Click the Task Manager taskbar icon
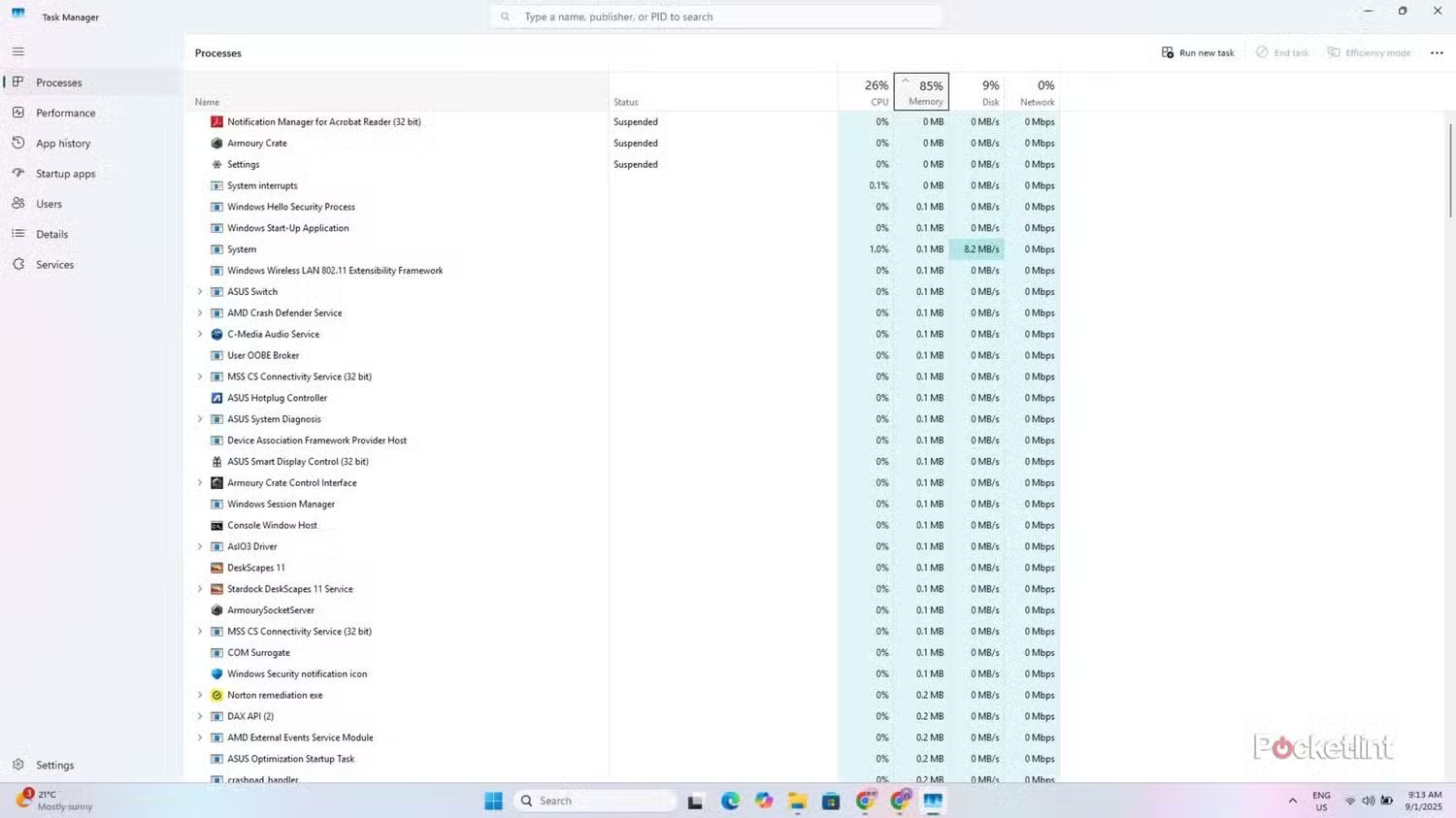The width and height of the screenshot is (1456, 818). point(933,801)
